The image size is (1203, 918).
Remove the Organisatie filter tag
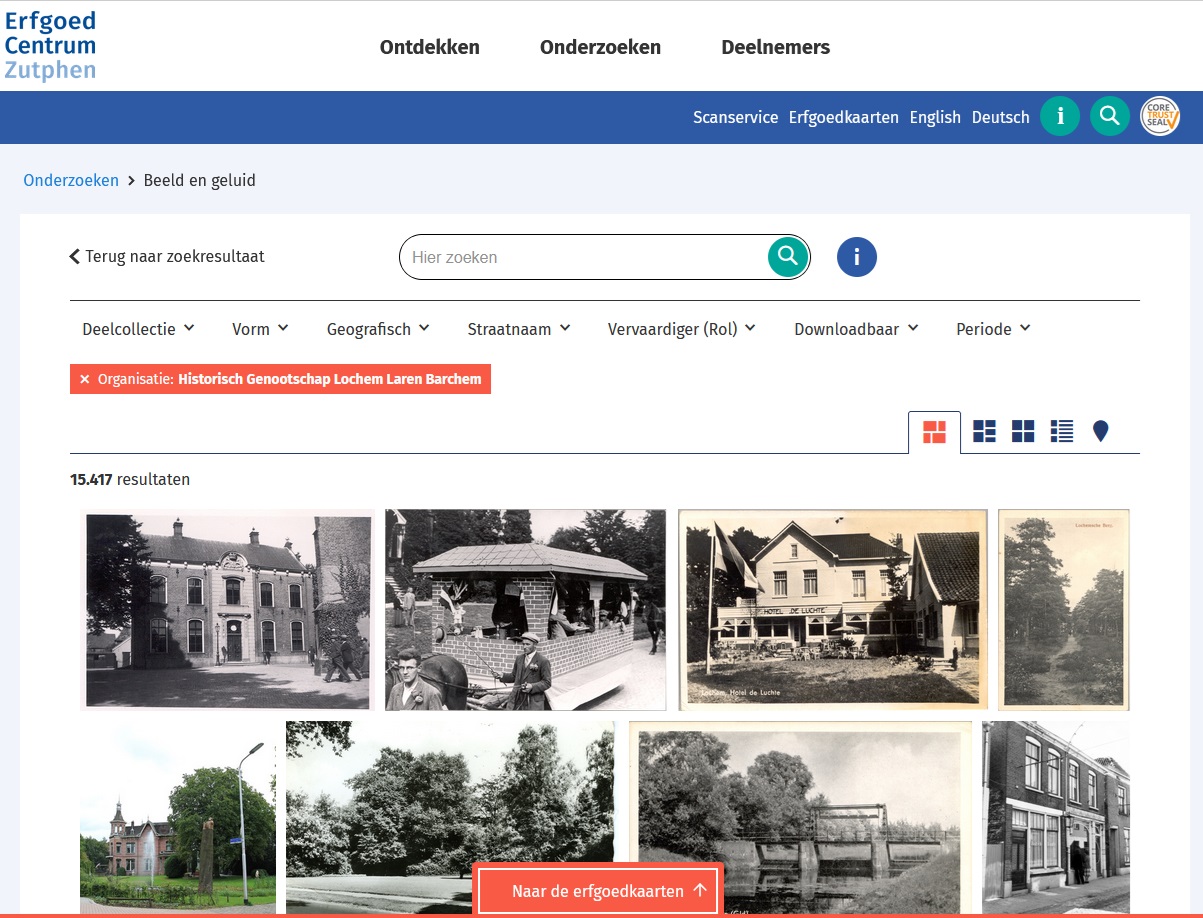(85, 379)
